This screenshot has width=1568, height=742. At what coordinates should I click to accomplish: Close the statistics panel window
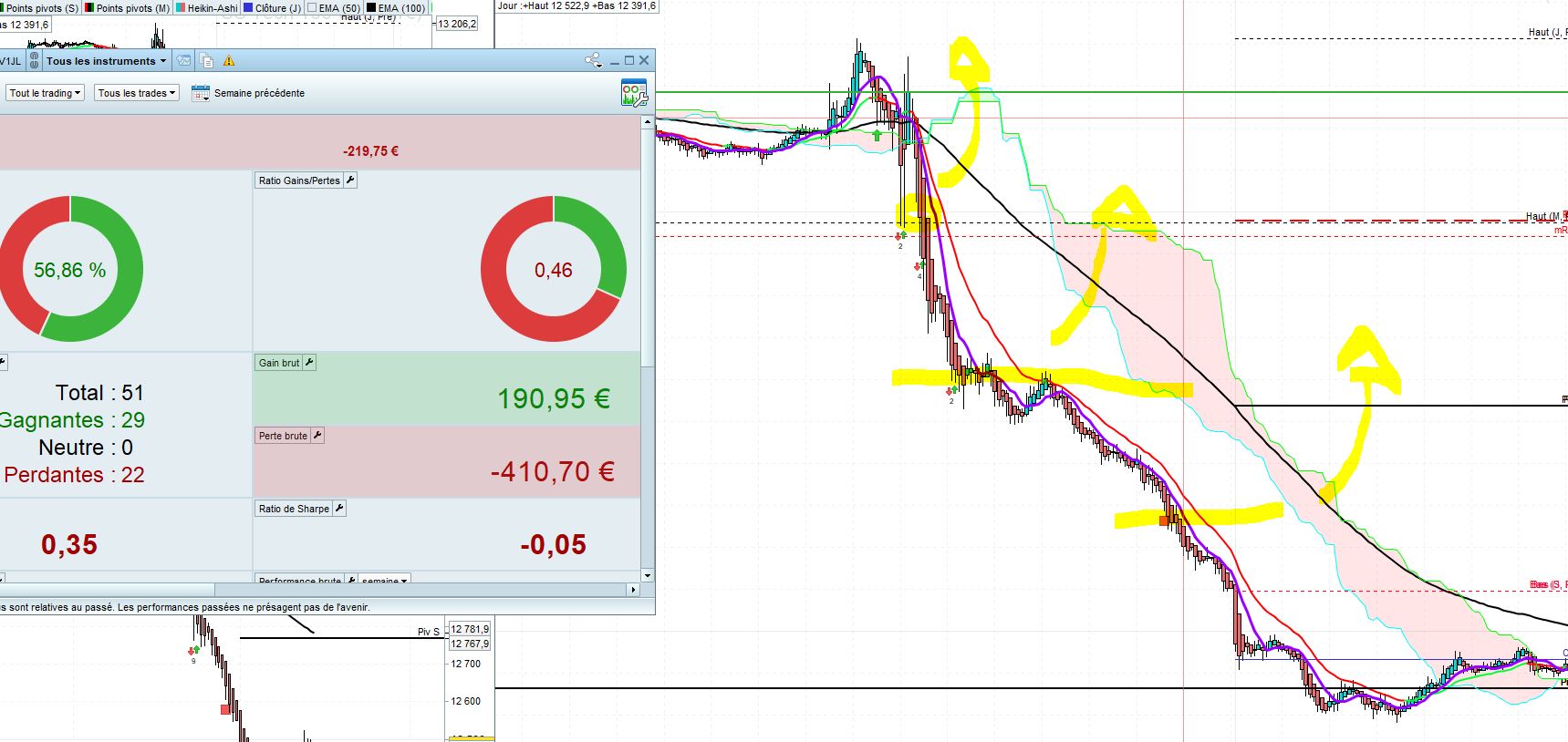point(644,60)
